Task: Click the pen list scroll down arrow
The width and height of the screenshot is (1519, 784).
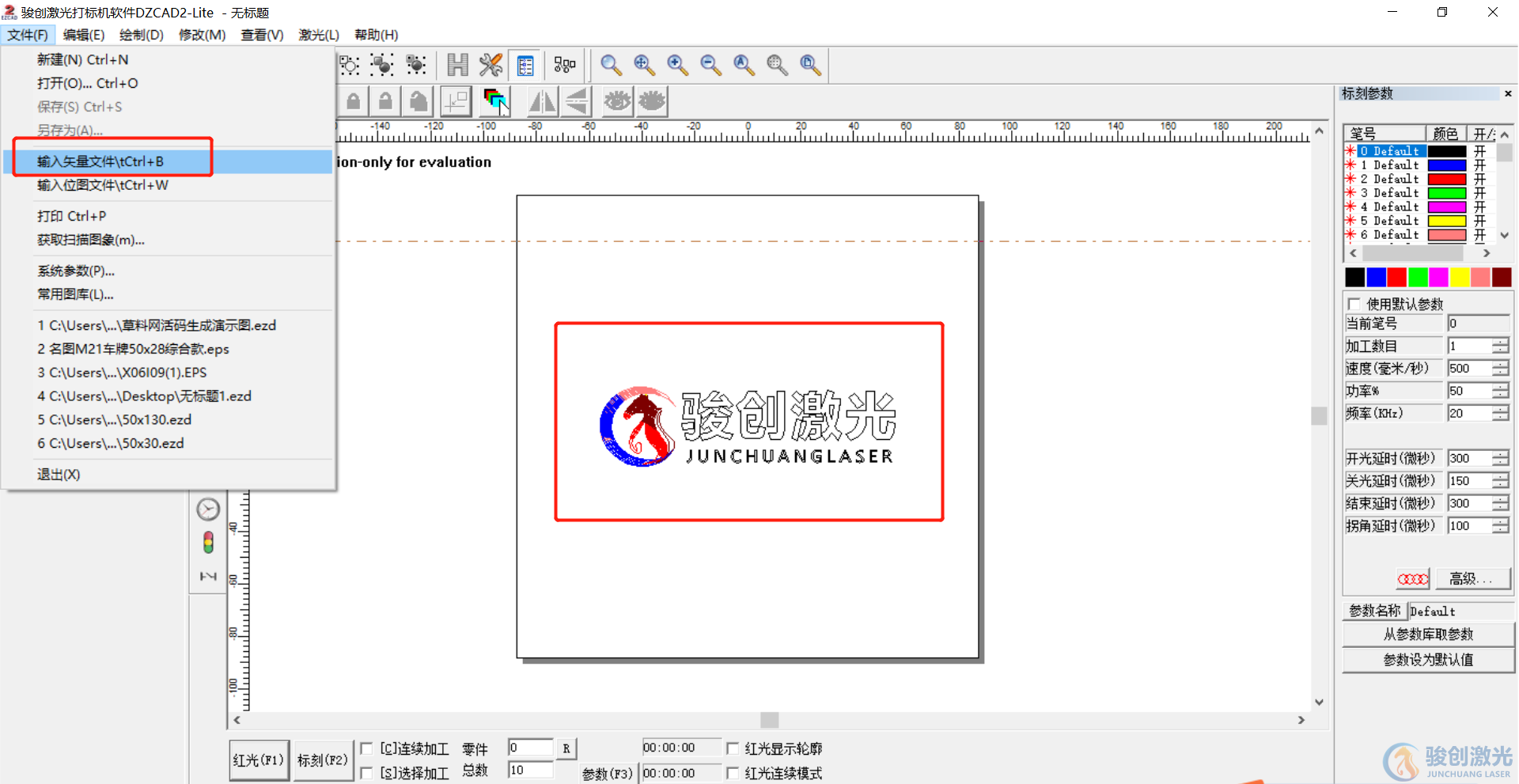Action: 1505,235
